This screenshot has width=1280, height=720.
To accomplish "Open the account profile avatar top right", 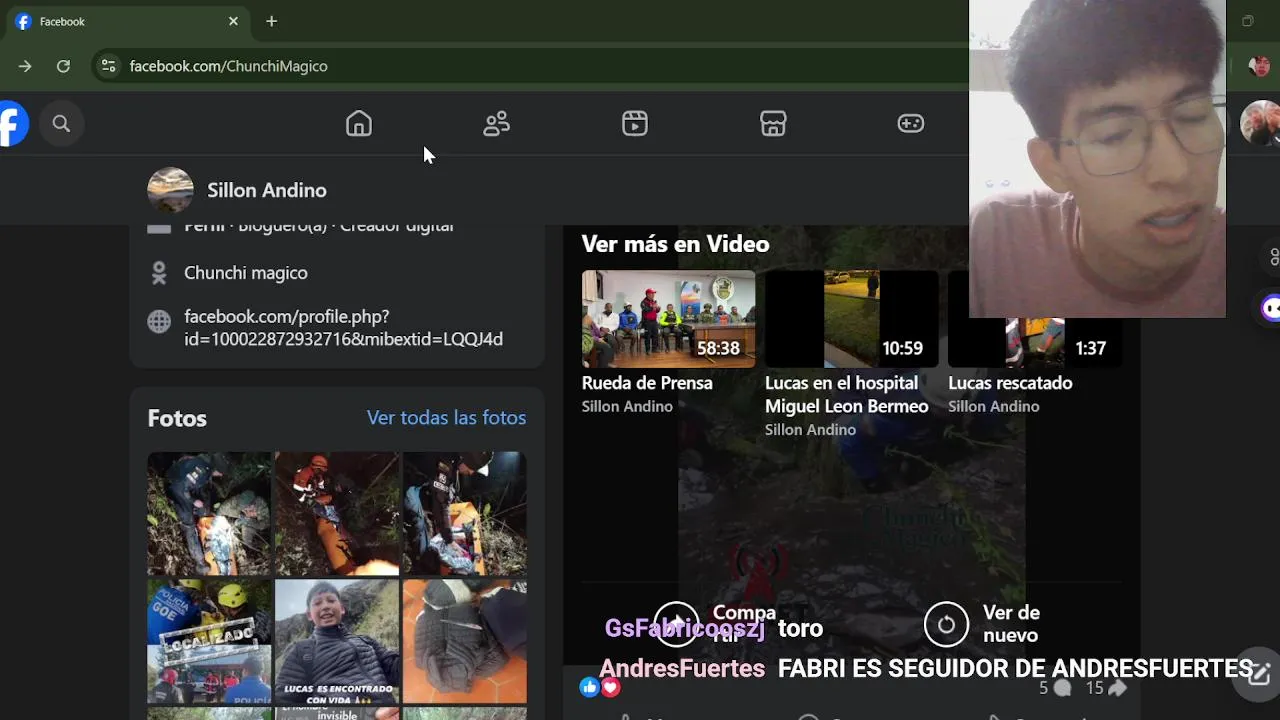I will (x=1259, y=124).
